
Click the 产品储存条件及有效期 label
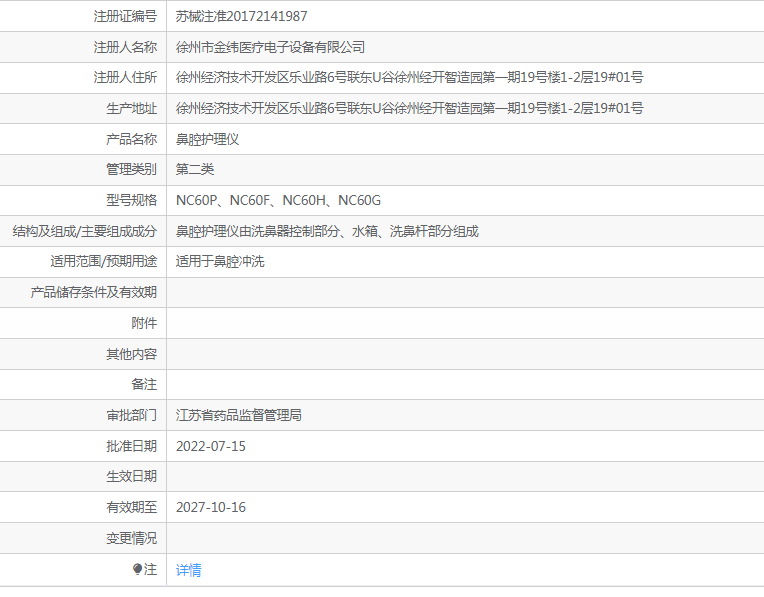click(x=94, y=292)
